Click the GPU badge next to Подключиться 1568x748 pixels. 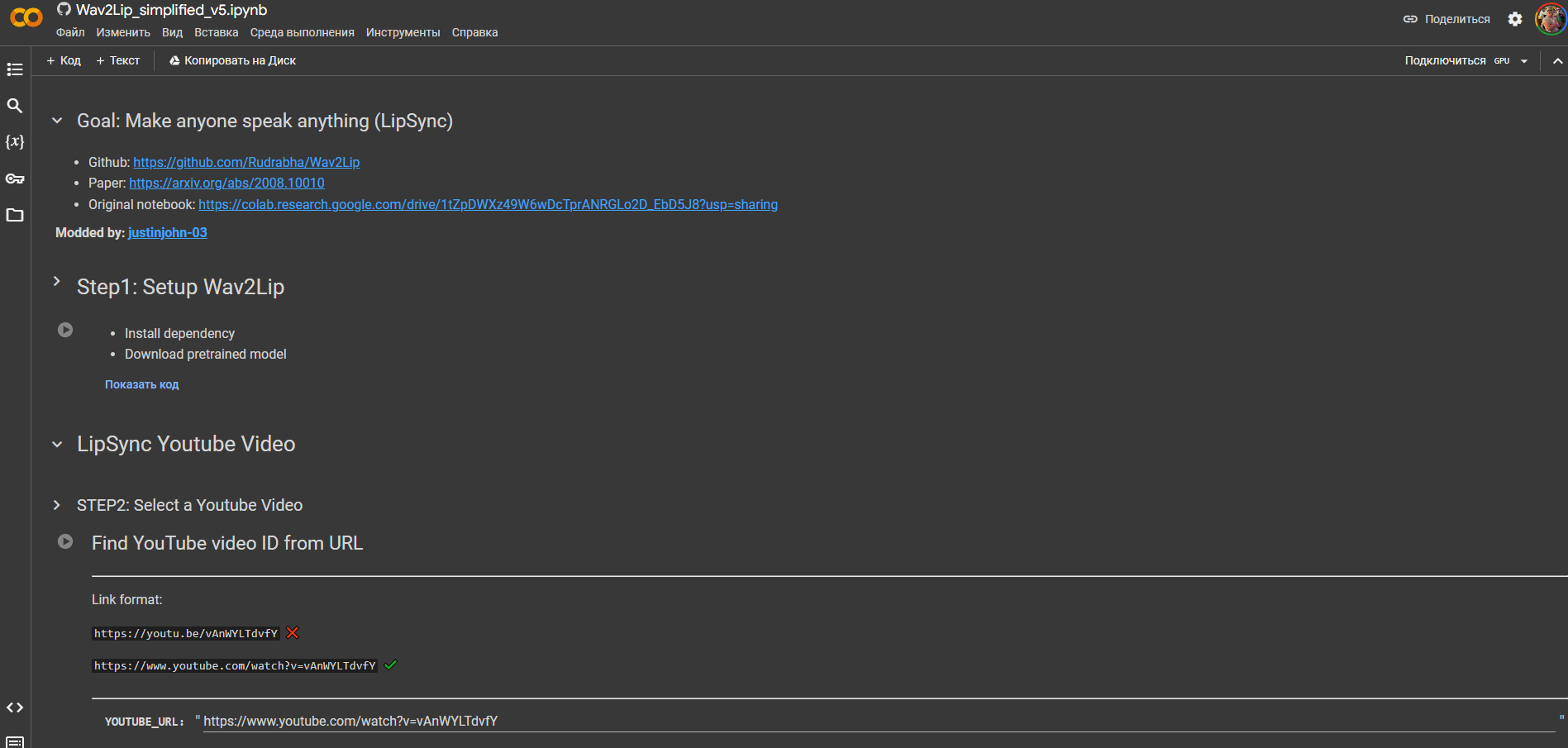pos(1502,61)
